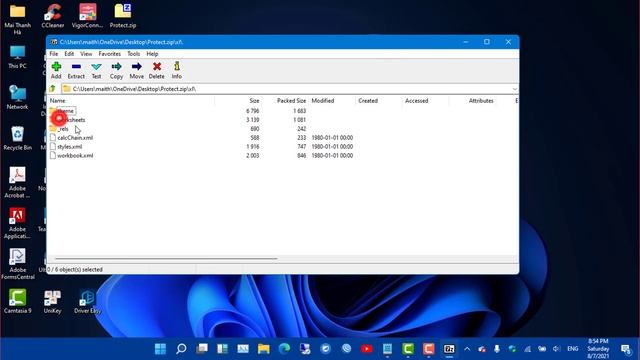The width and height of the screenshot is (640, 360).
Task: Sort by the Attributes column header
Action: click(472, 100)
